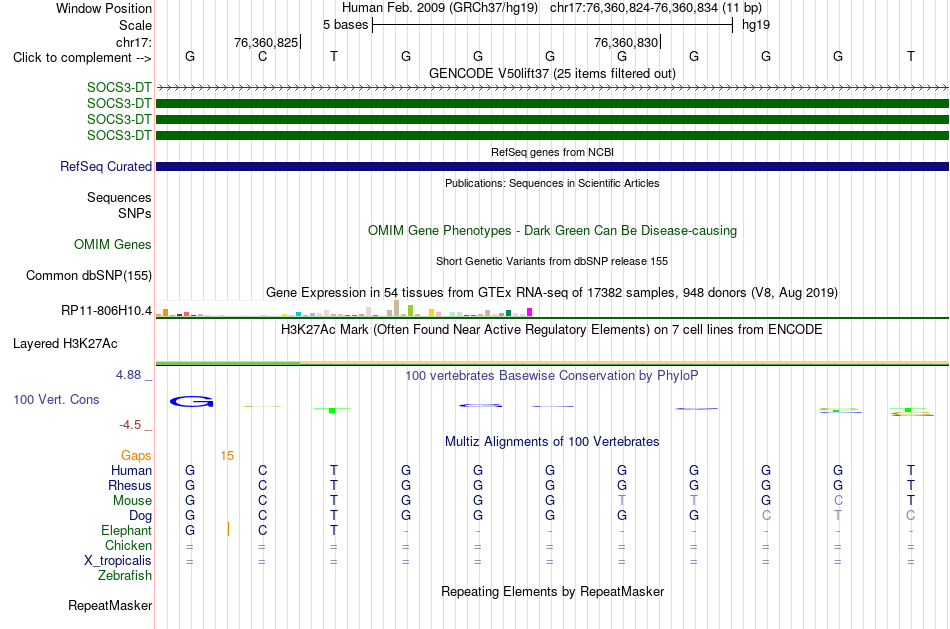The height and width of the screenshot is (629, 950).
Task: Select the 'Zebrafish' species label
Action: (125, 576)
